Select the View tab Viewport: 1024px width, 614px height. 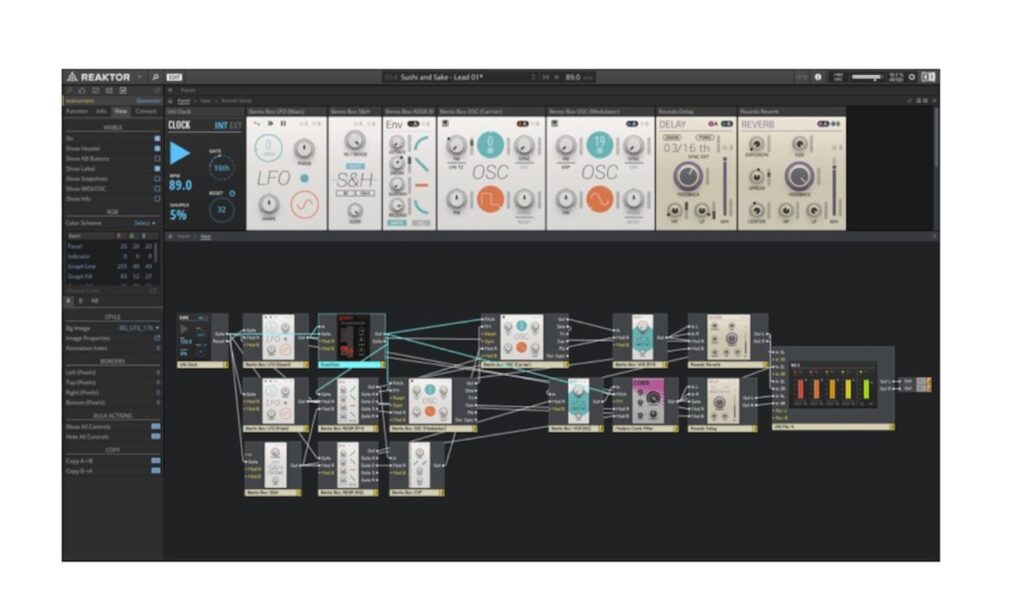121,112
